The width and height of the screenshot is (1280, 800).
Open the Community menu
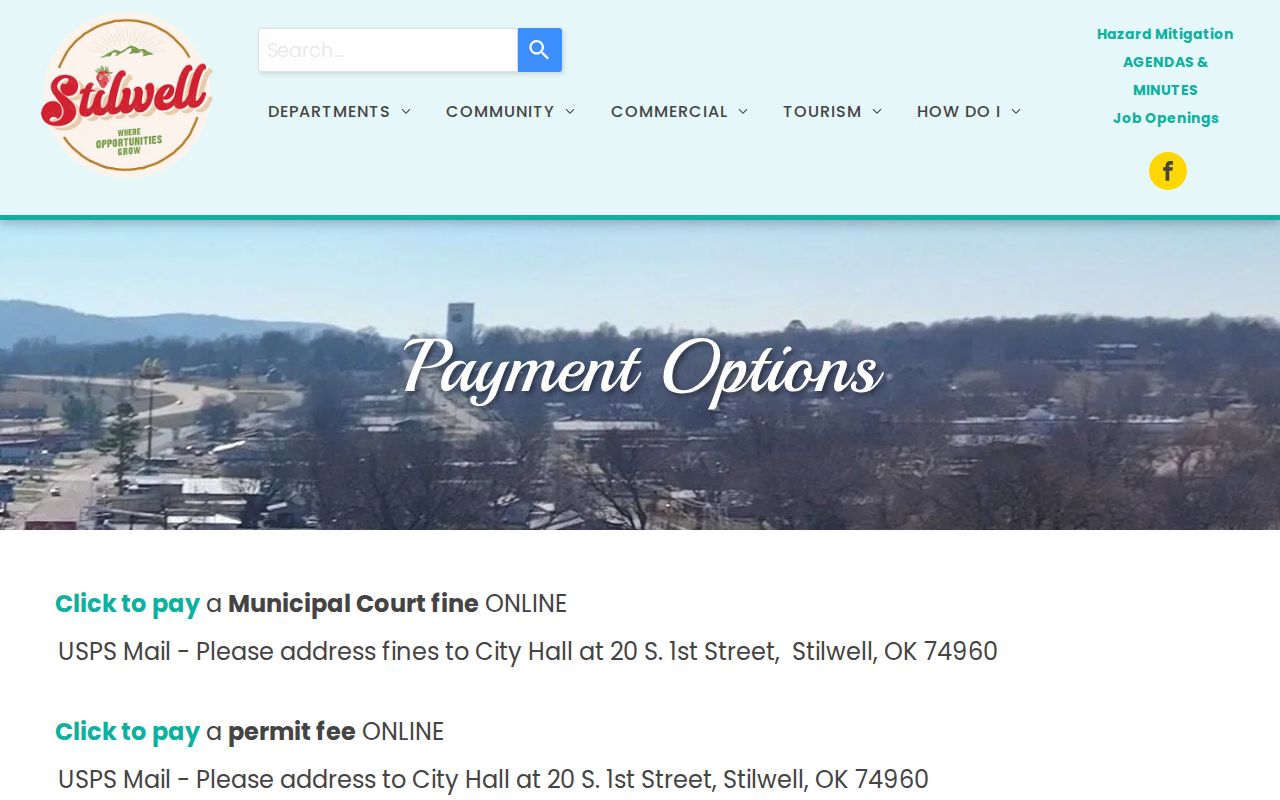click(x=510, y=111)
